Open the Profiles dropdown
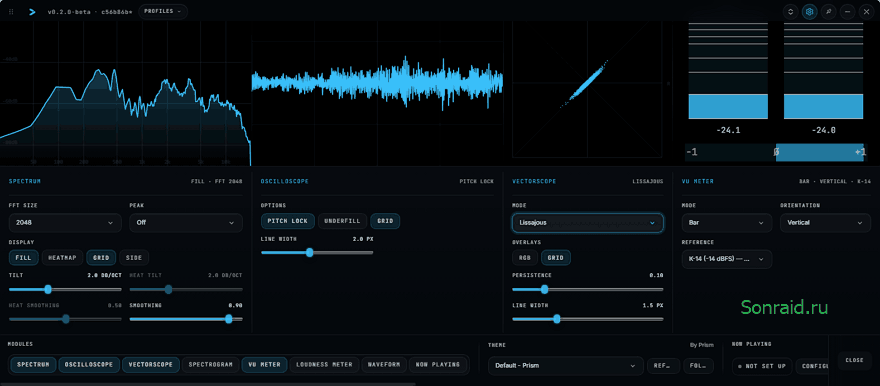 point(163,11)
